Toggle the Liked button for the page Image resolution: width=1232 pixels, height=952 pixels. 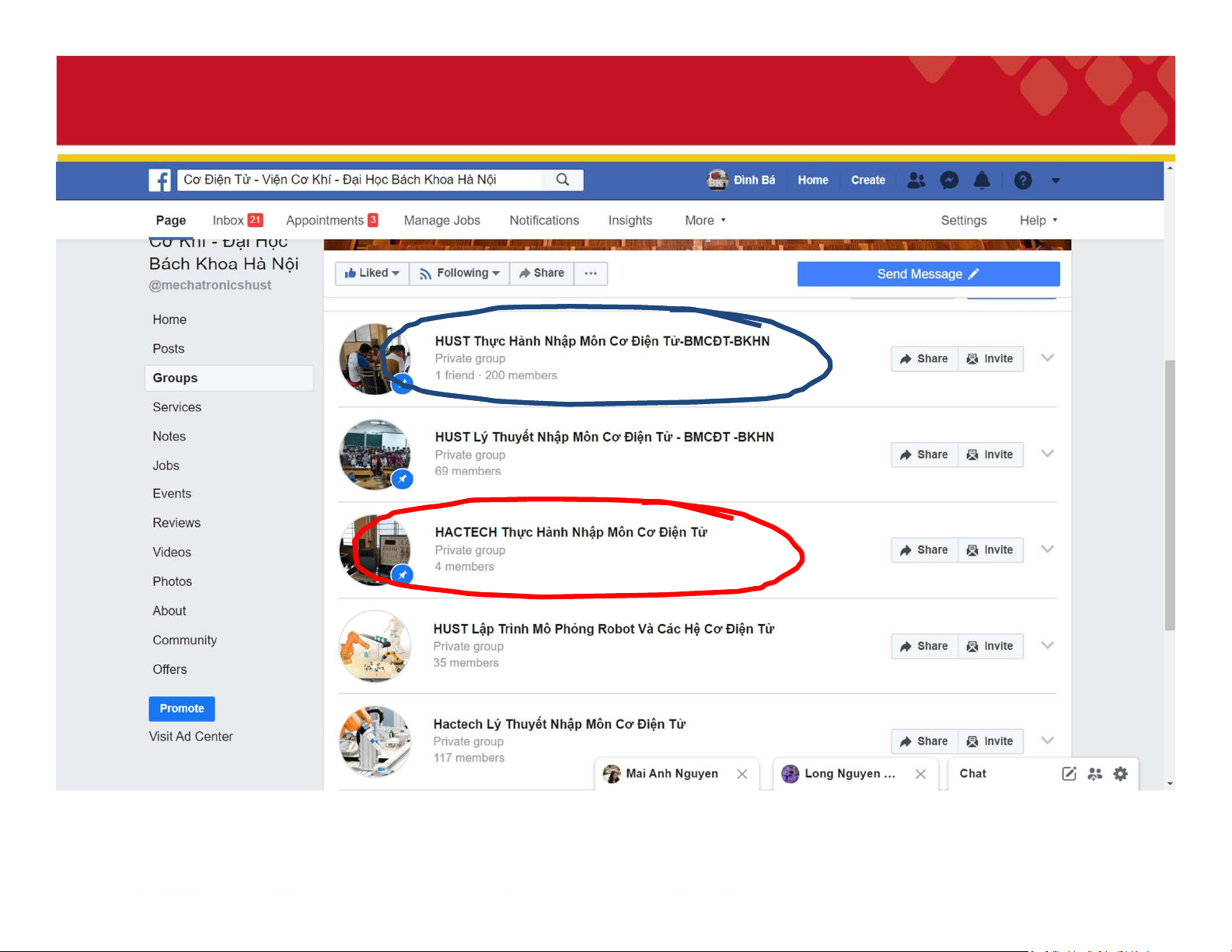click(372, 274)
